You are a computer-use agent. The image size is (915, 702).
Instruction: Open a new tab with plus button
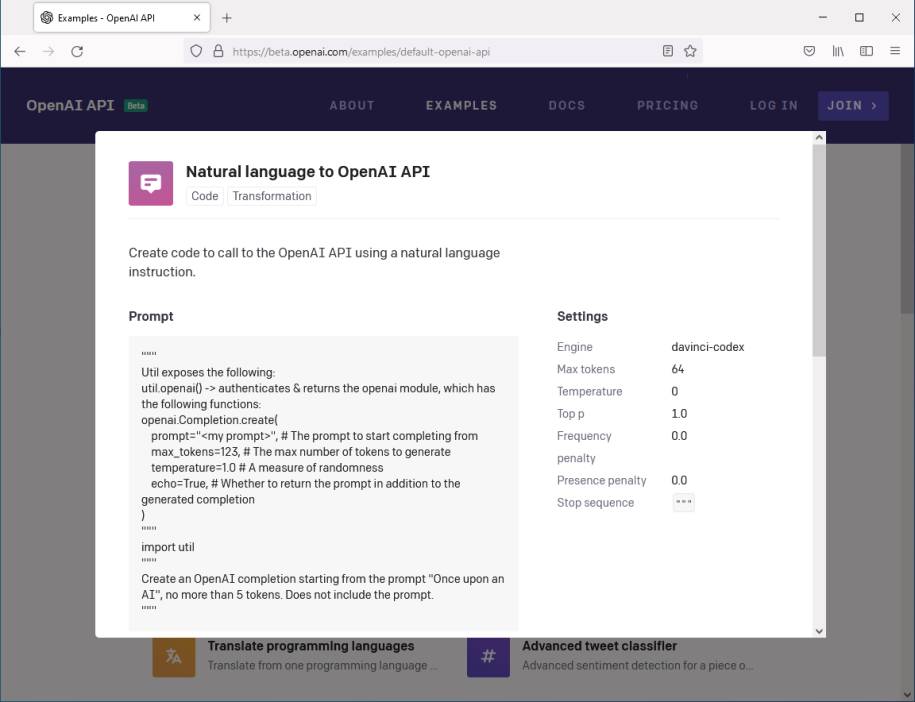point(227,18)
